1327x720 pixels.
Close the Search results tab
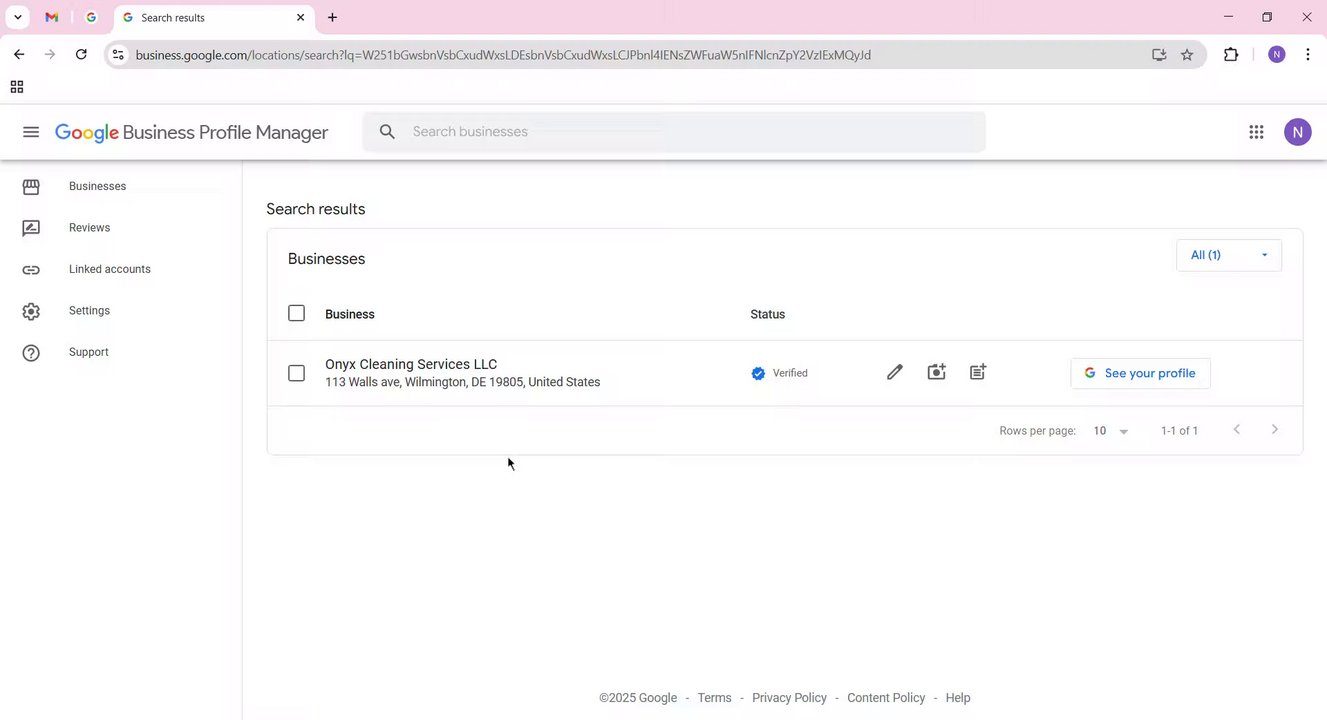(301, 18)
